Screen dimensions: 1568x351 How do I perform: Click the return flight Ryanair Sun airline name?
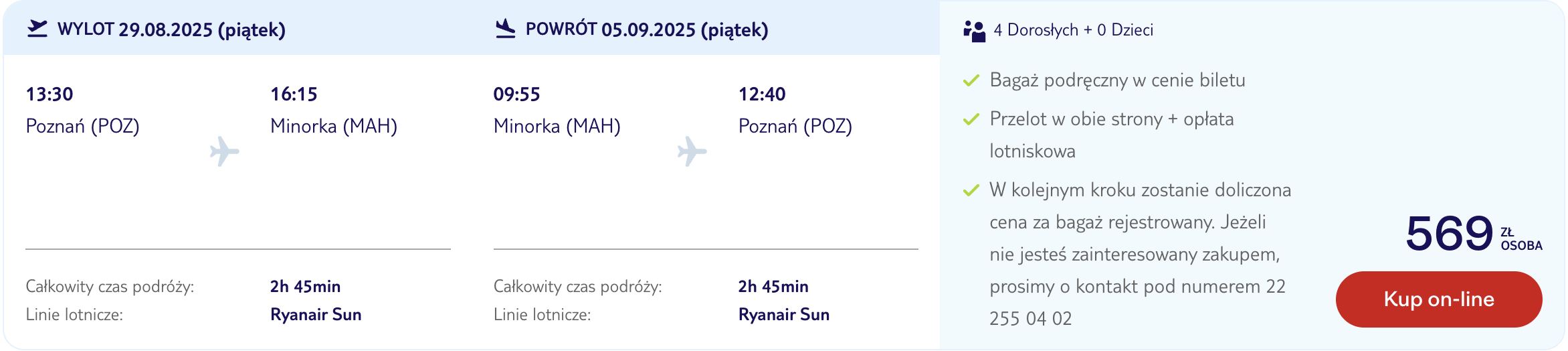point(784,314)
